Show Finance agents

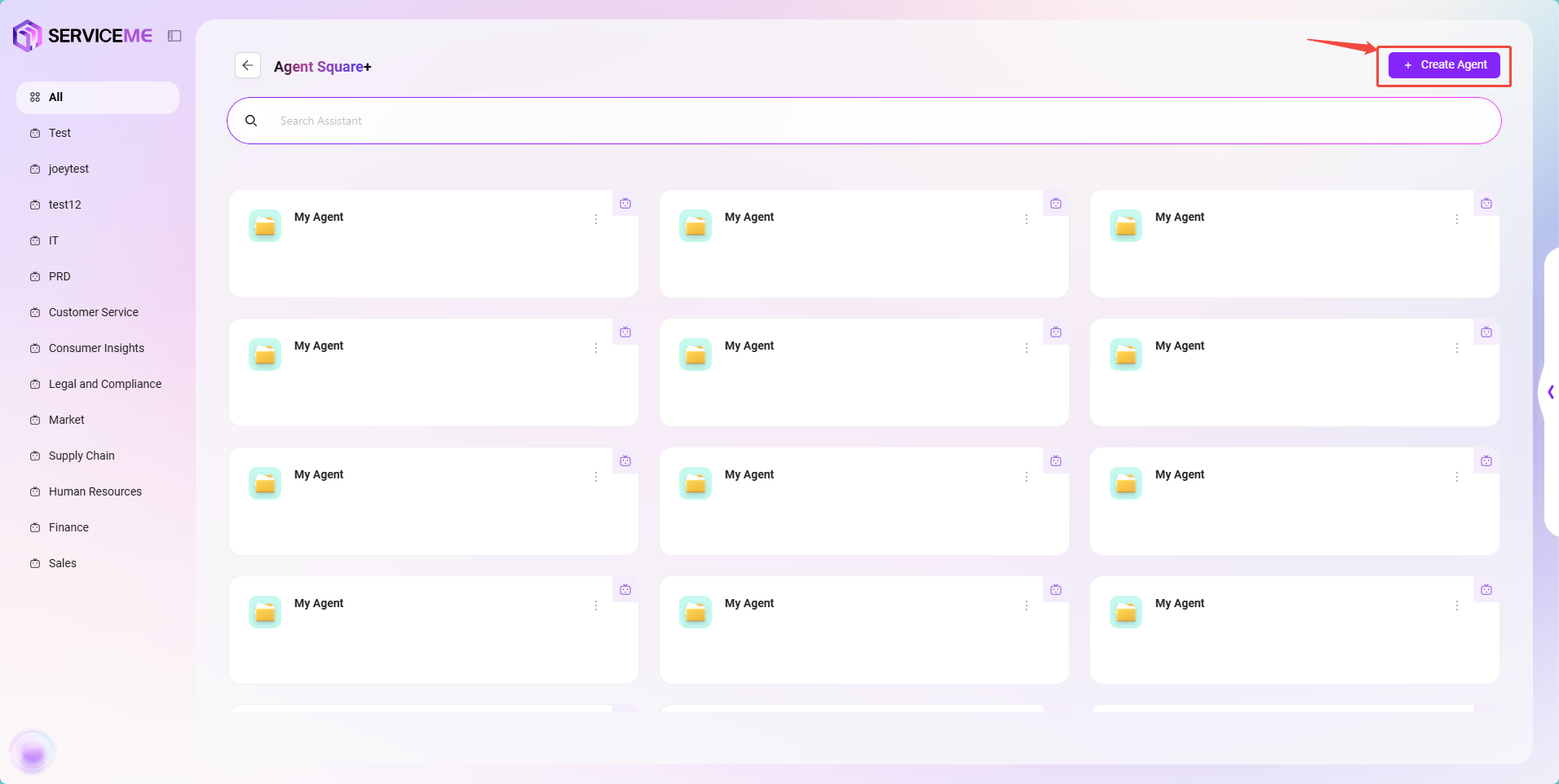(98, 527)
